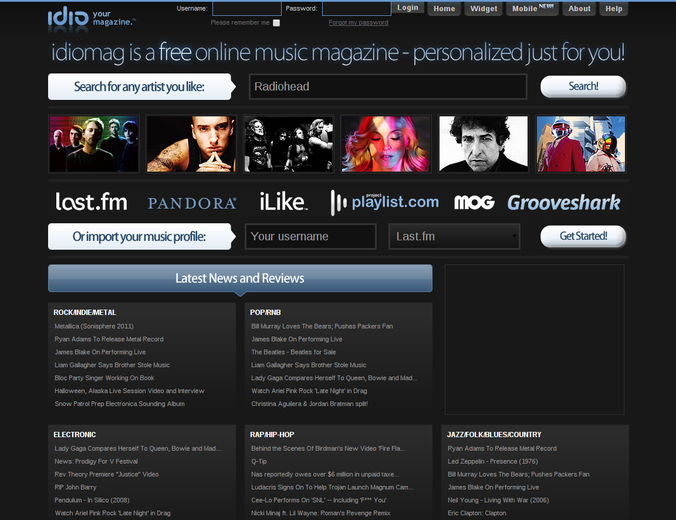Click the idio magazine logo
Screen dimensions: 676x520
click(91, 16)
